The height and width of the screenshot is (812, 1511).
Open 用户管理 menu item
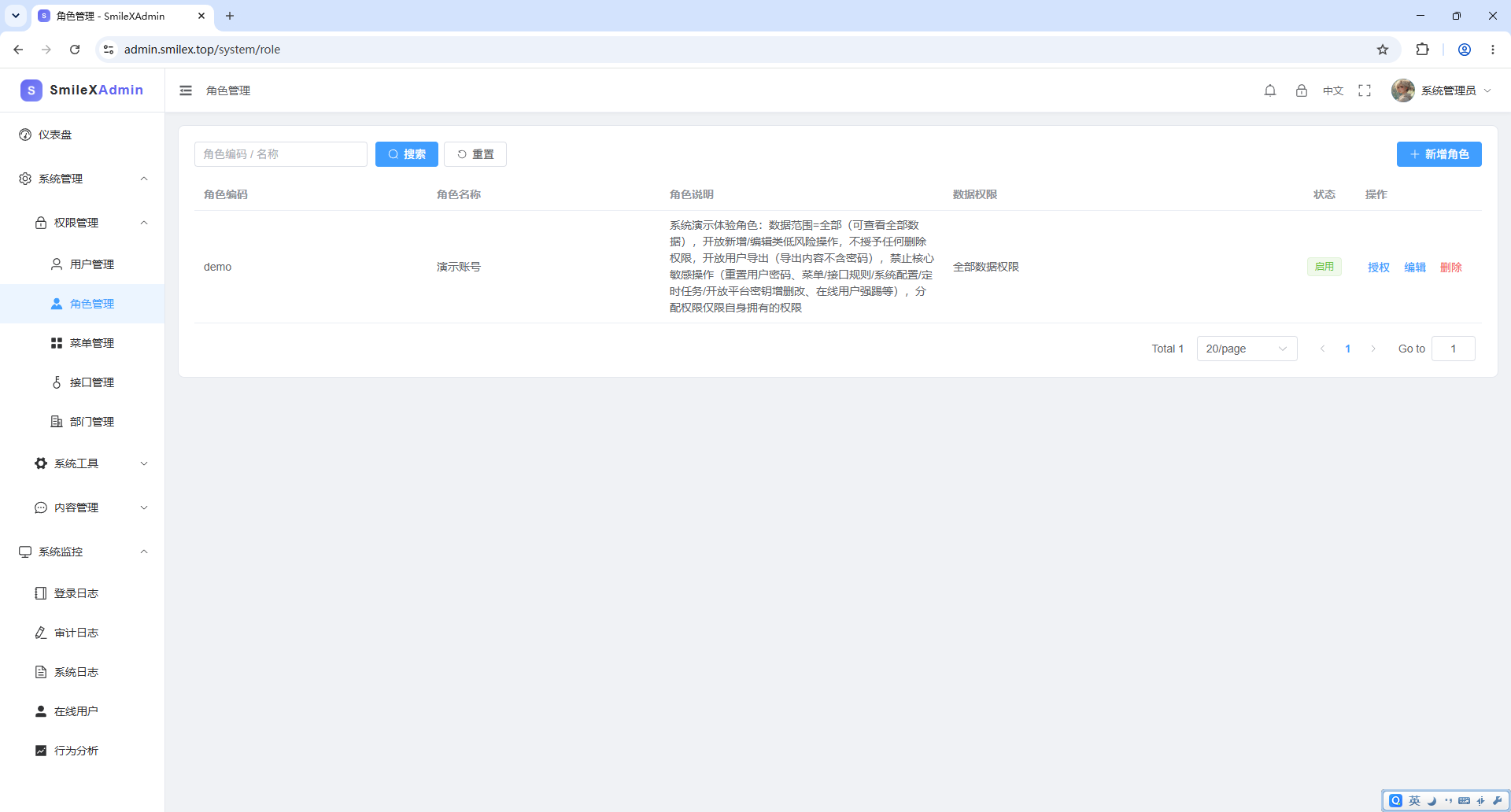[x=83, y=264]
